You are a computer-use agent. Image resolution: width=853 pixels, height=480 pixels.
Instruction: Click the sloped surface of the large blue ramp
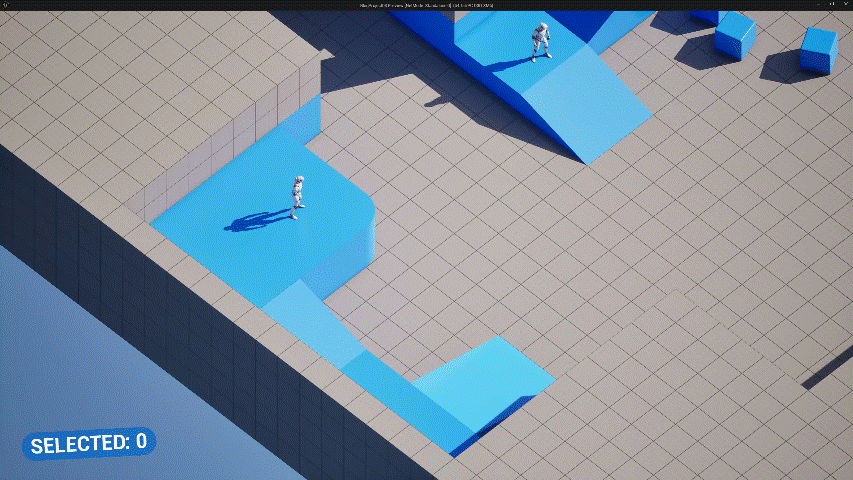pyautogui.click(x=585, y=103)
